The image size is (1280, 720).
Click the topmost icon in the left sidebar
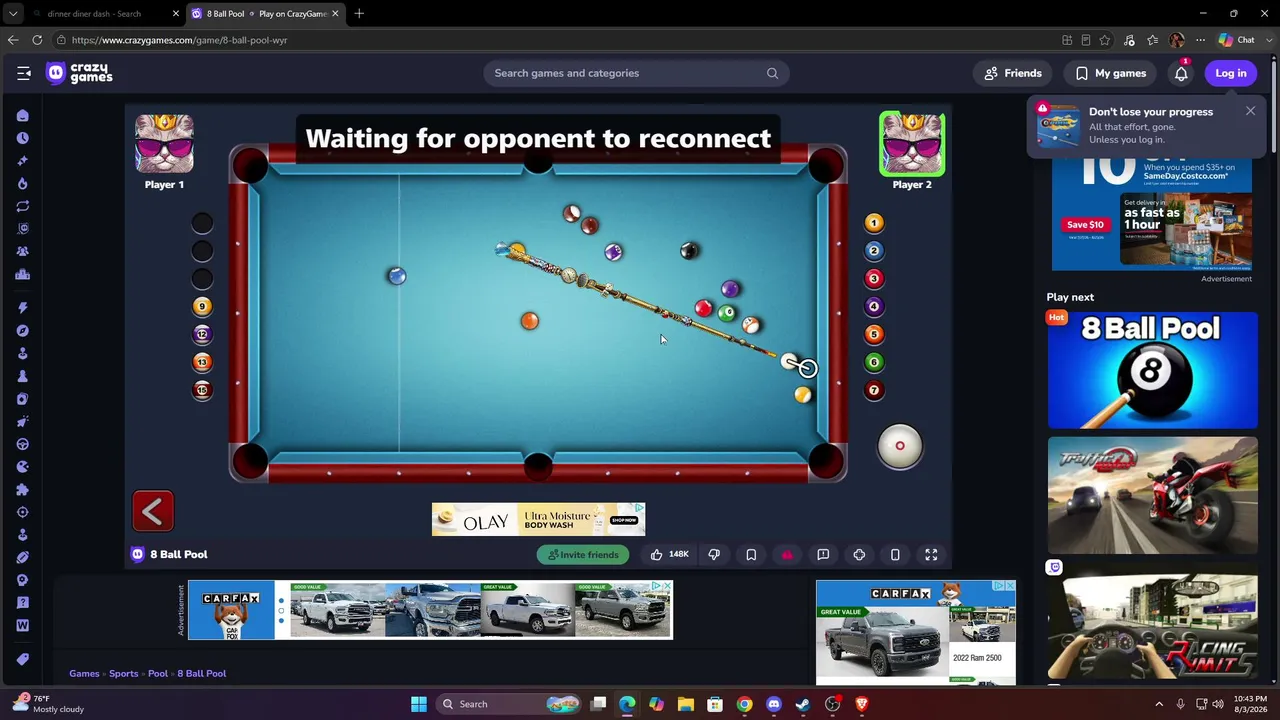coord(22,115)
